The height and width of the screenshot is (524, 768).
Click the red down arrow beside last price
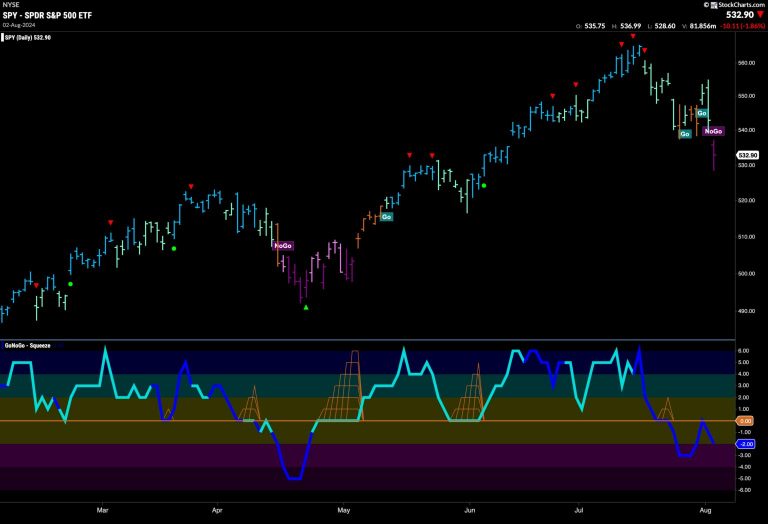pos(760,15)
